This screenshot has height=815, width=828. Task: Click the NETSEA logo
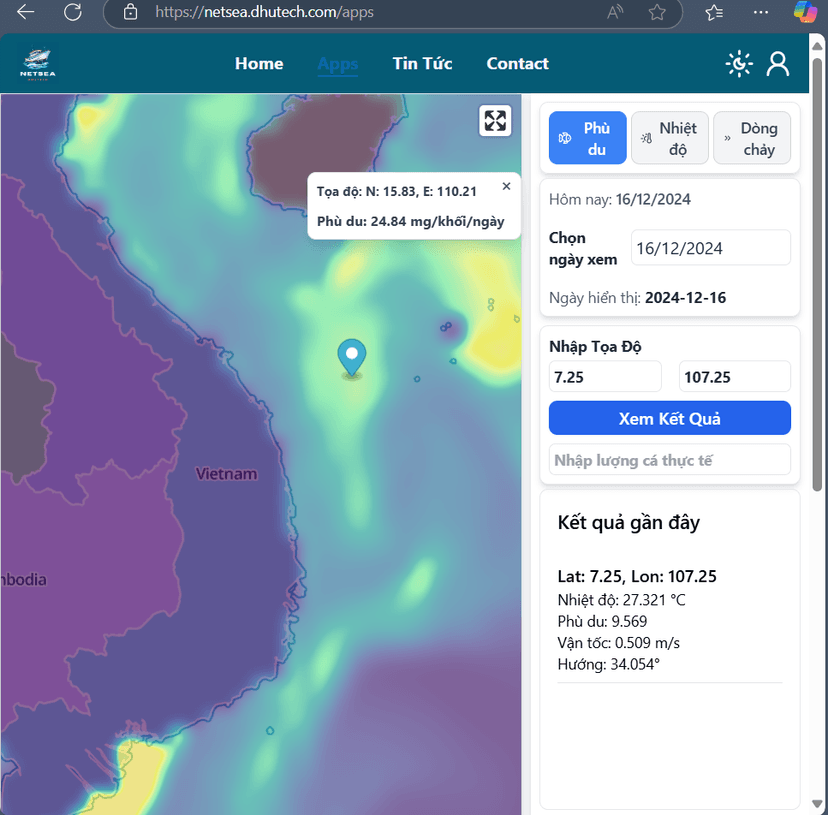[x=38, y=64]
